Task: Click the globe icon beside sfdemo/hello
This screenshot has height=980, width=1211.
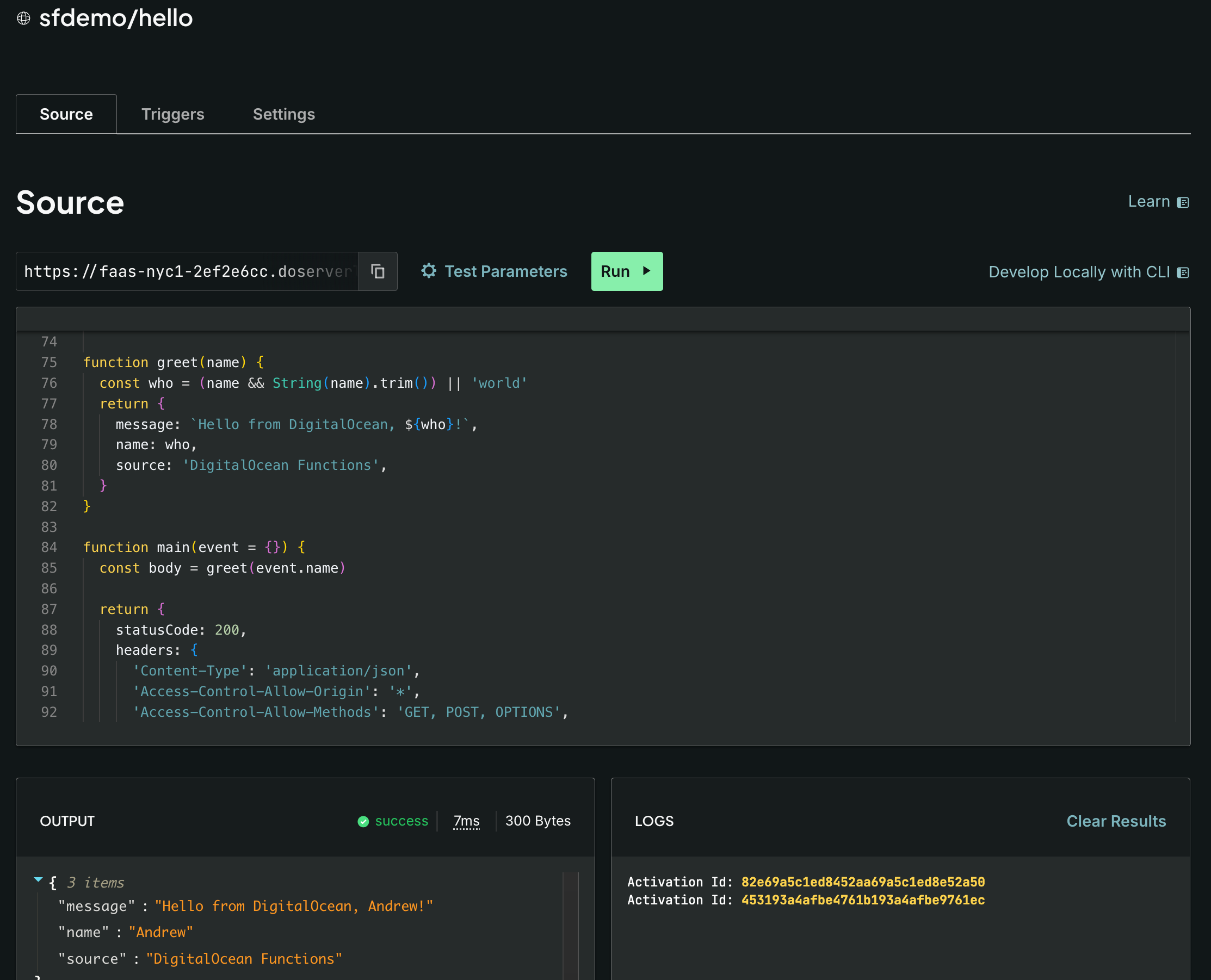Action: click(23, 18)
